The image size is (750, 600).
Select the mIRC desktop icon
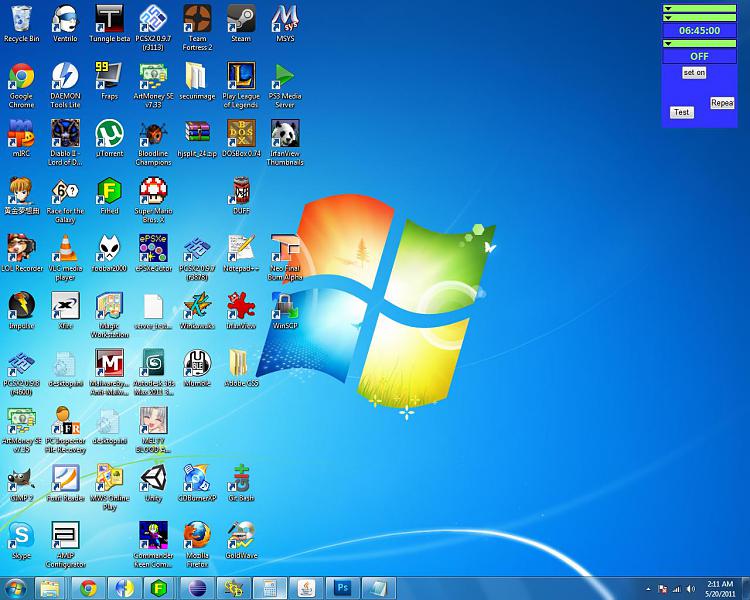(21, 138)
